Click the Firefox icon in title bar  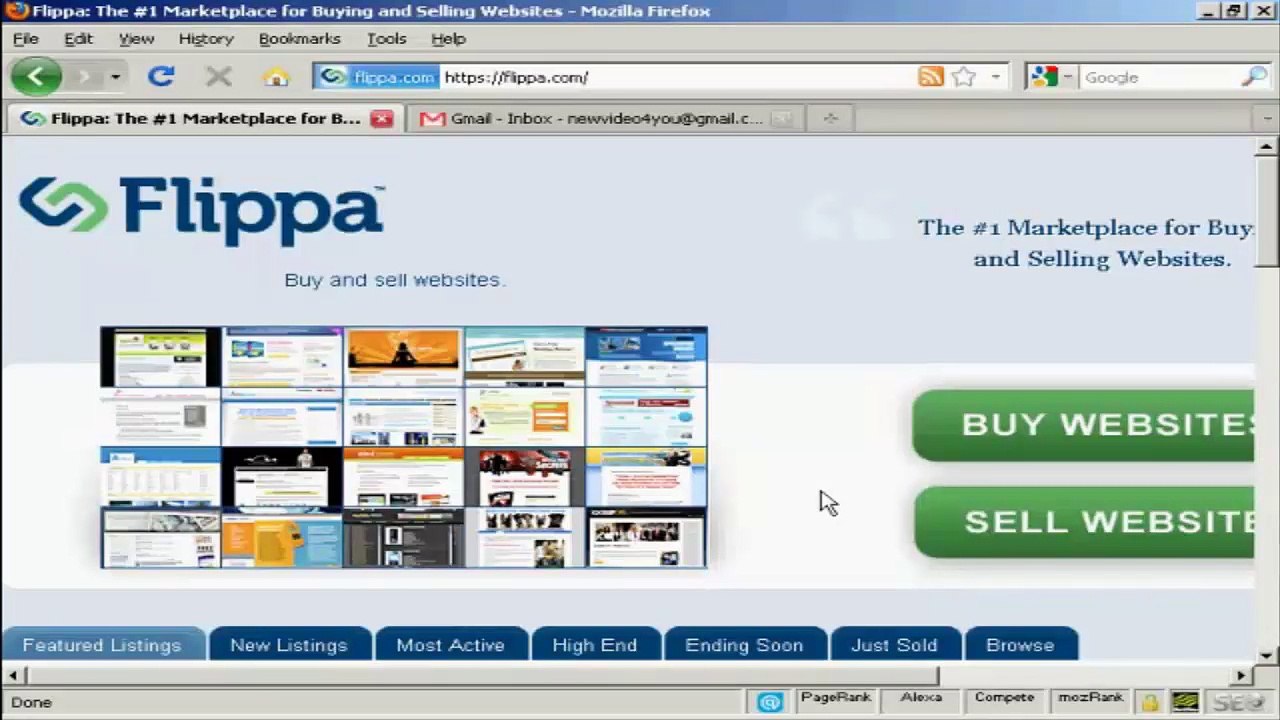[x=16, y=11]
